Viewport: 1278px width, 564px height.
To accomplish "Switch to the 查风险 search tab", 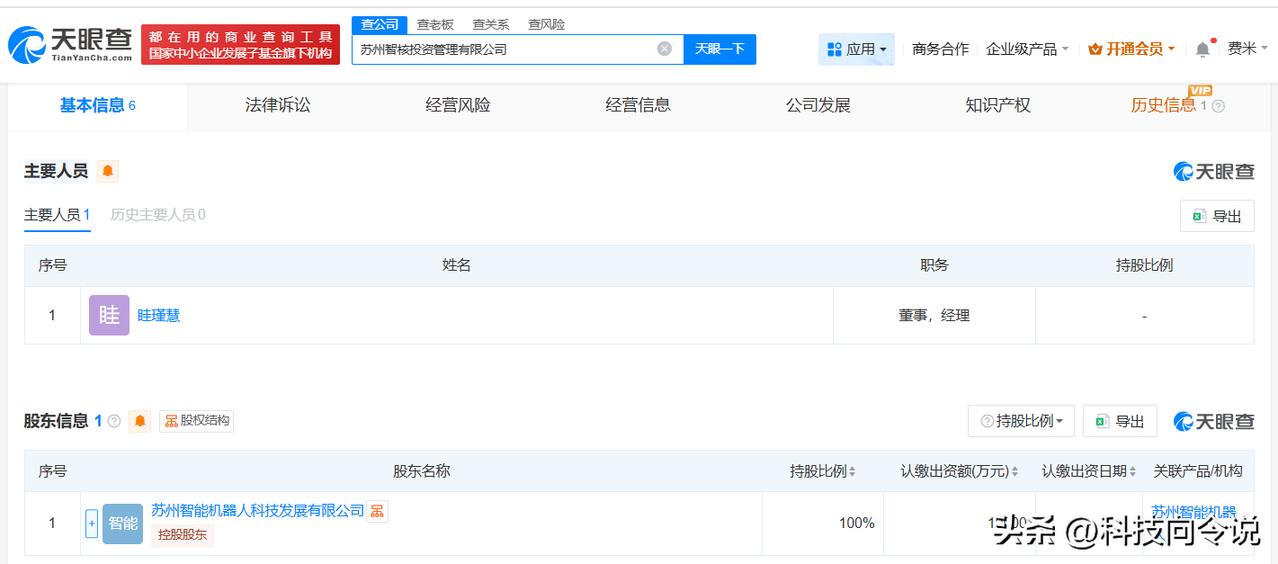I will point(547,24).
